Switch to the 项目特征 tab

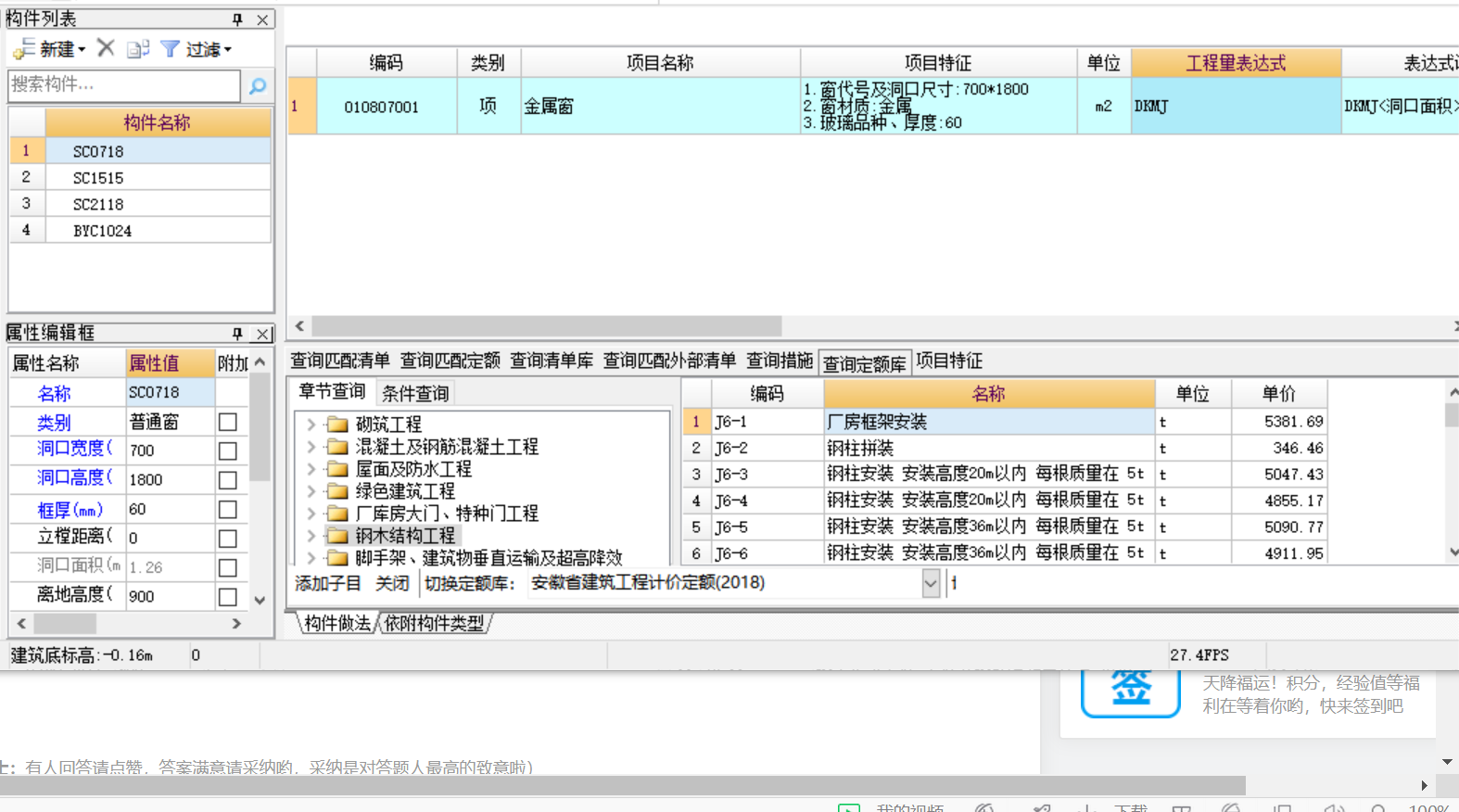coord(949,361)
